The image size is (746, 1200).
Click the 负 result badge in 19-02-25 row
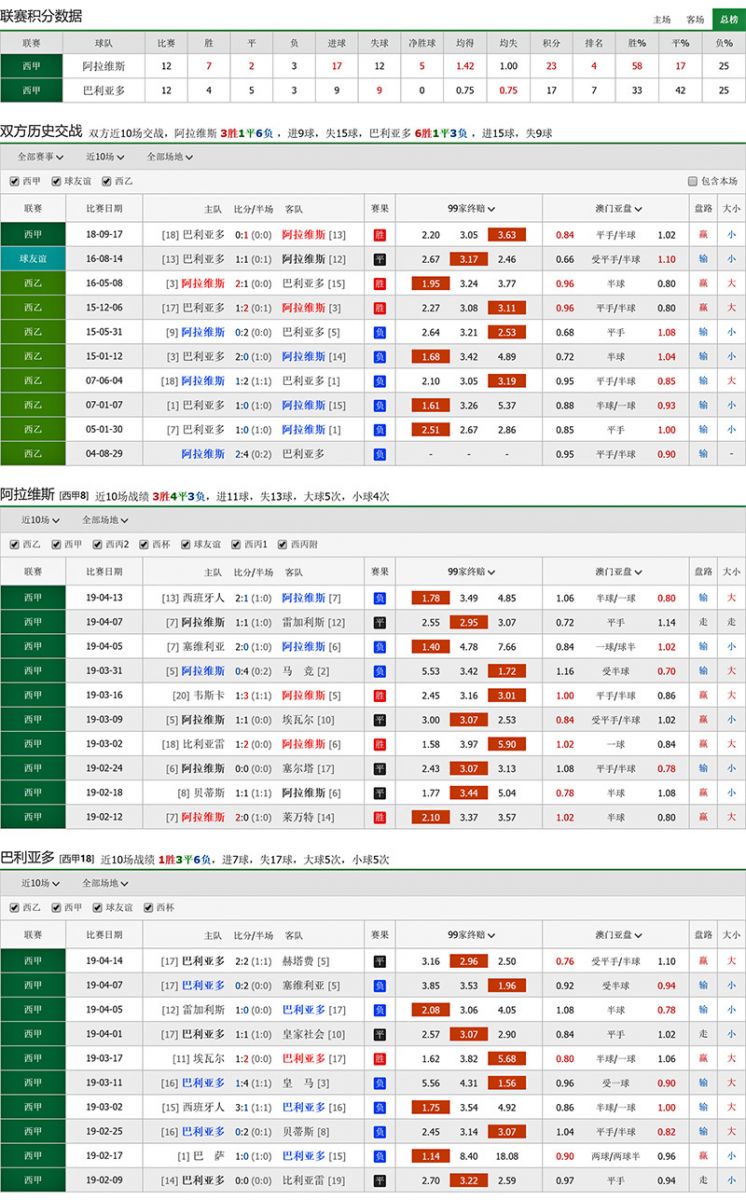[x=379, y=1131]
